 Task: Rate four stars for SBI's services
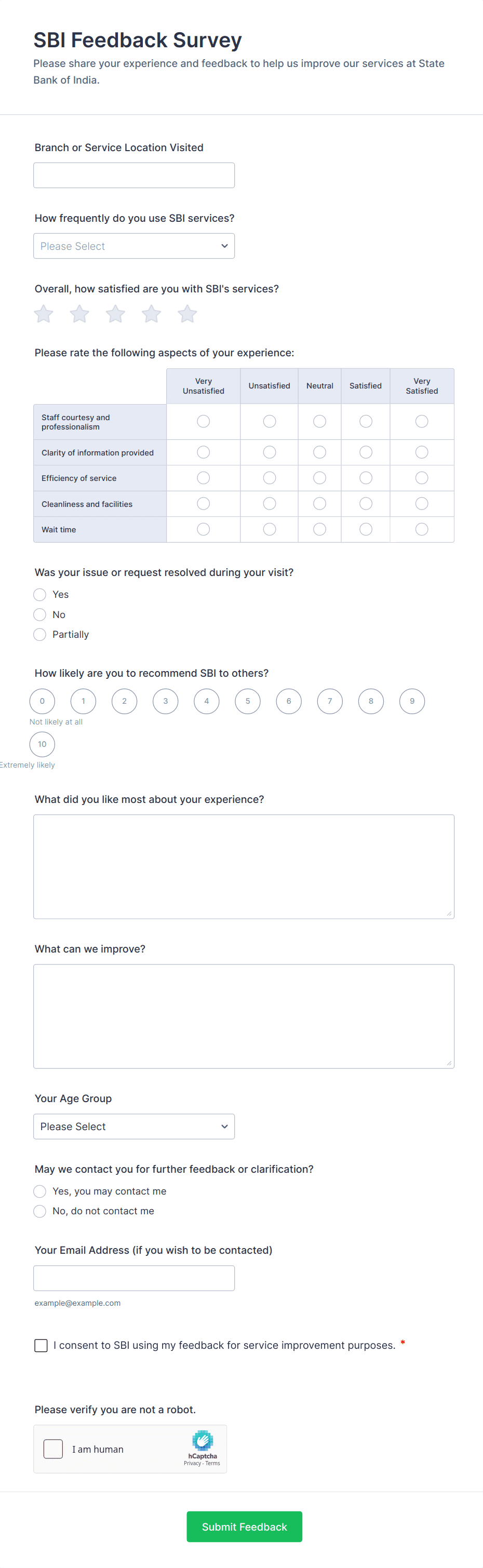pyautogui.click(x=151, y=314)
